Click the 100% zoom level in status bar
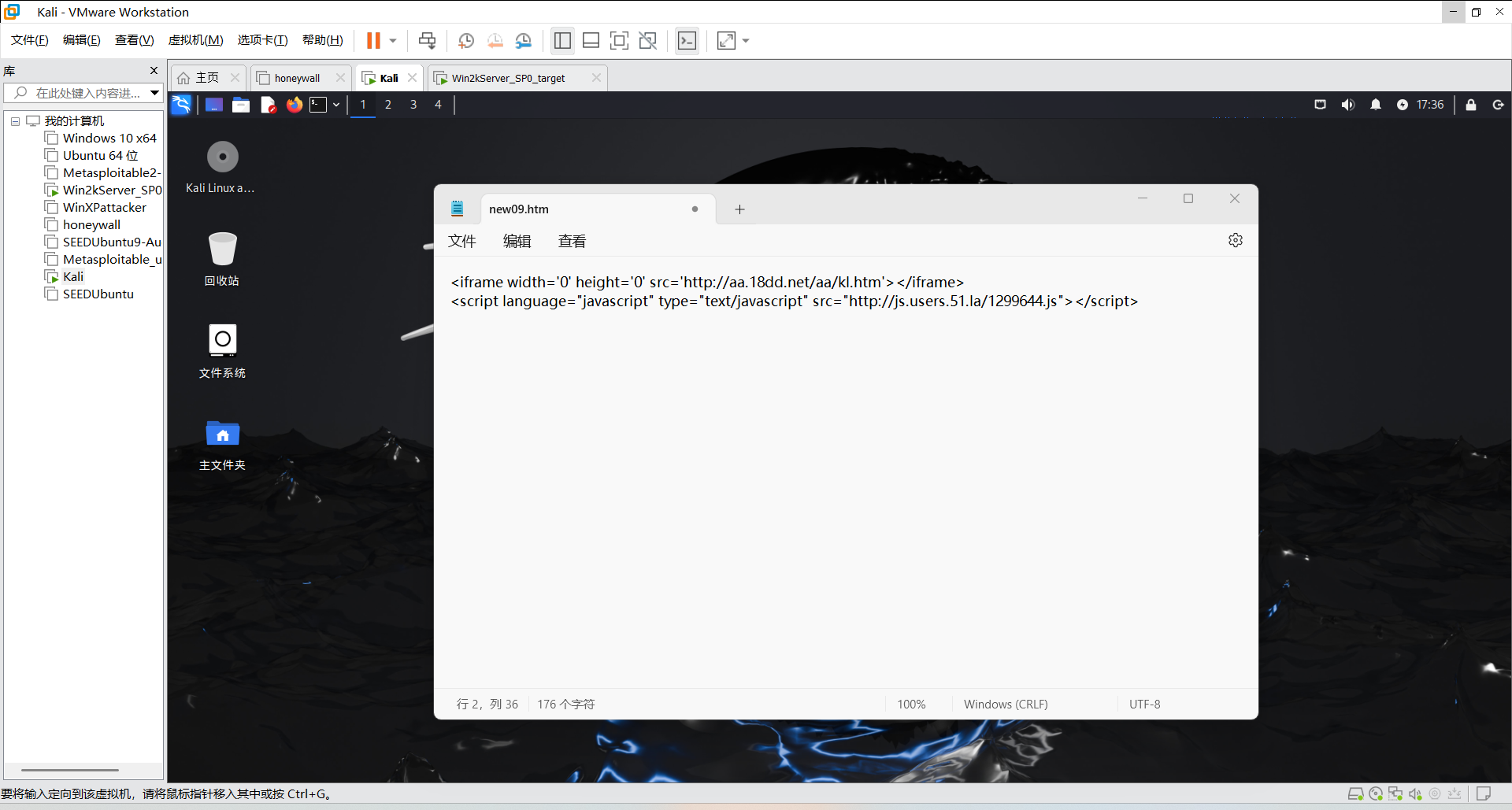1512x810 pixels. point(911,705)
